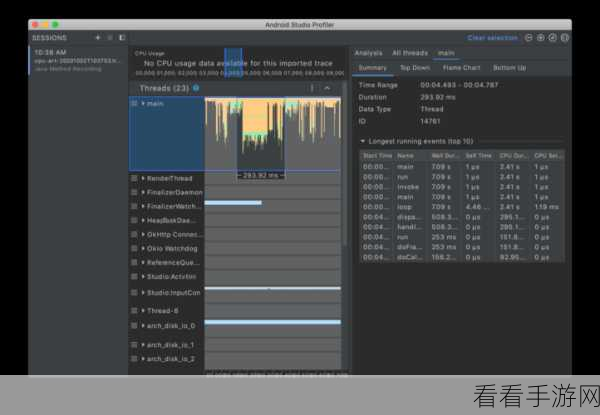The width and height of the screenshot is (600, 415).
Task: Collapse the main thread row triangle
Action: point(143,103)
